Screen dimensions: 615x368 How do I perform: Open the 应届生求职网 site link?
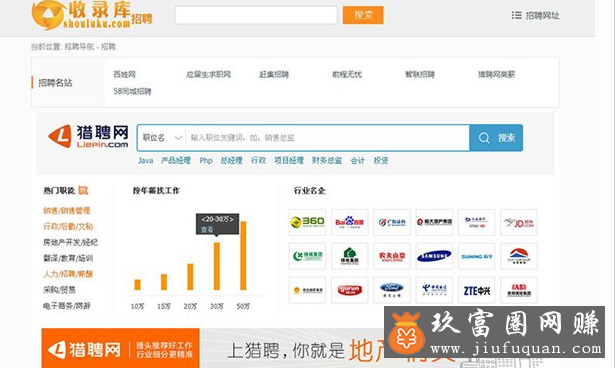pyautogui.click(x=208, y=74)
